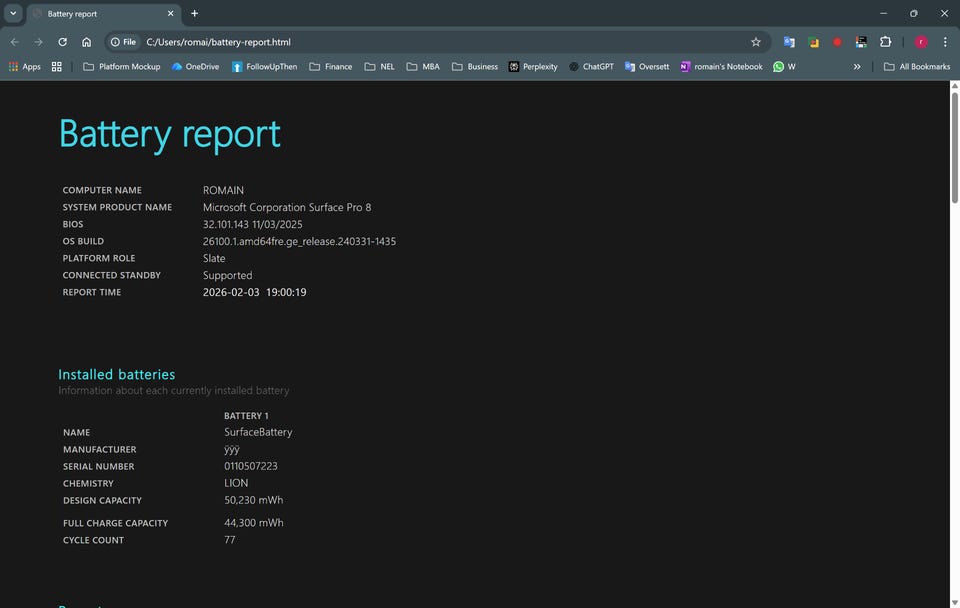Screen dimensions: 960x608
Task: Click the Home button in toolbar
Action: click(x=87, y=42)
